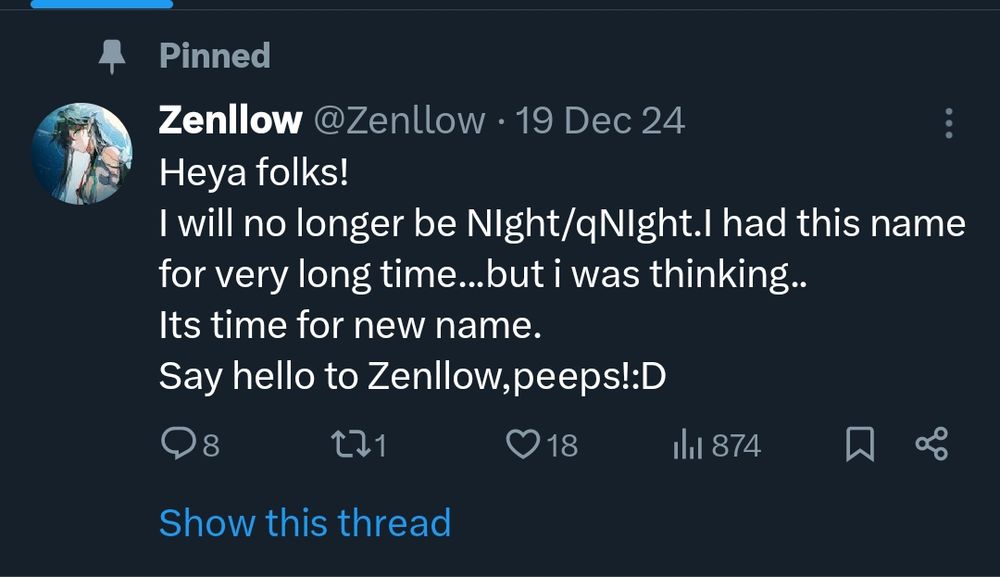This screenshot has width=1000, height=577.
Task: Open the @Zenllow handle link
Action: pos(399,121)
